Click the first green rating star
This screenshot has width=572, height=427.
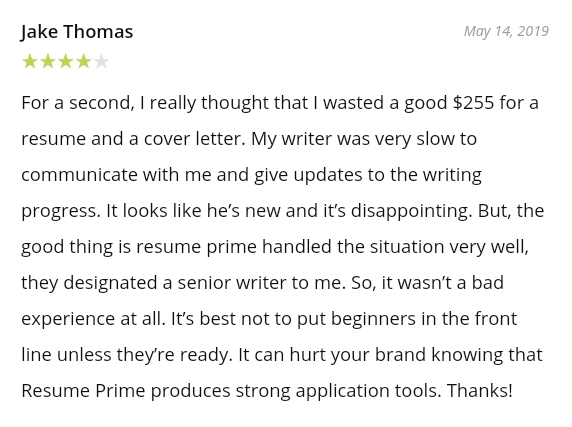pos(30,61)
